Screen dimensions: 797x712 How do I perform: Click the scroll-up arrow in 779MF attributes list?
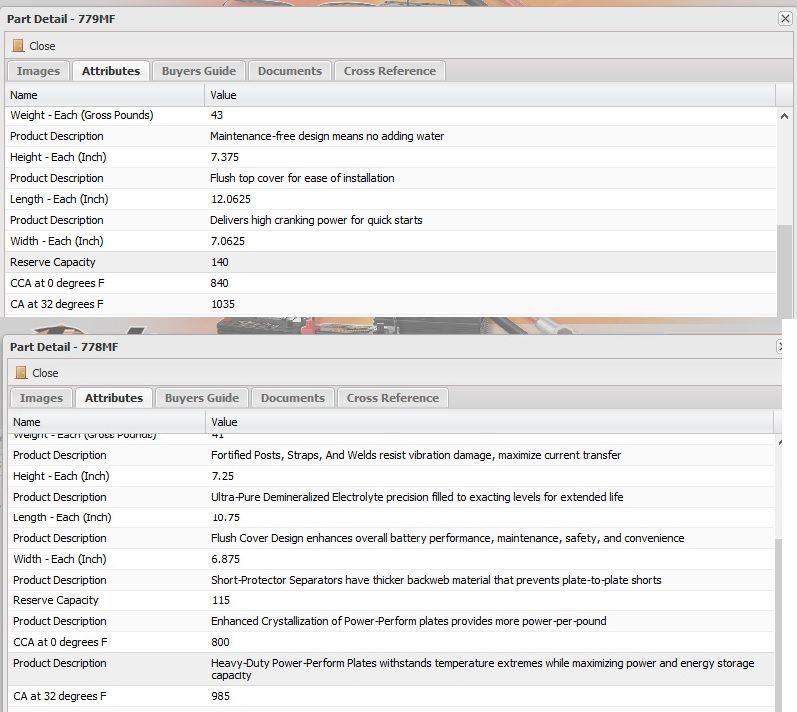pyautogui.click(x=784, y=116)
